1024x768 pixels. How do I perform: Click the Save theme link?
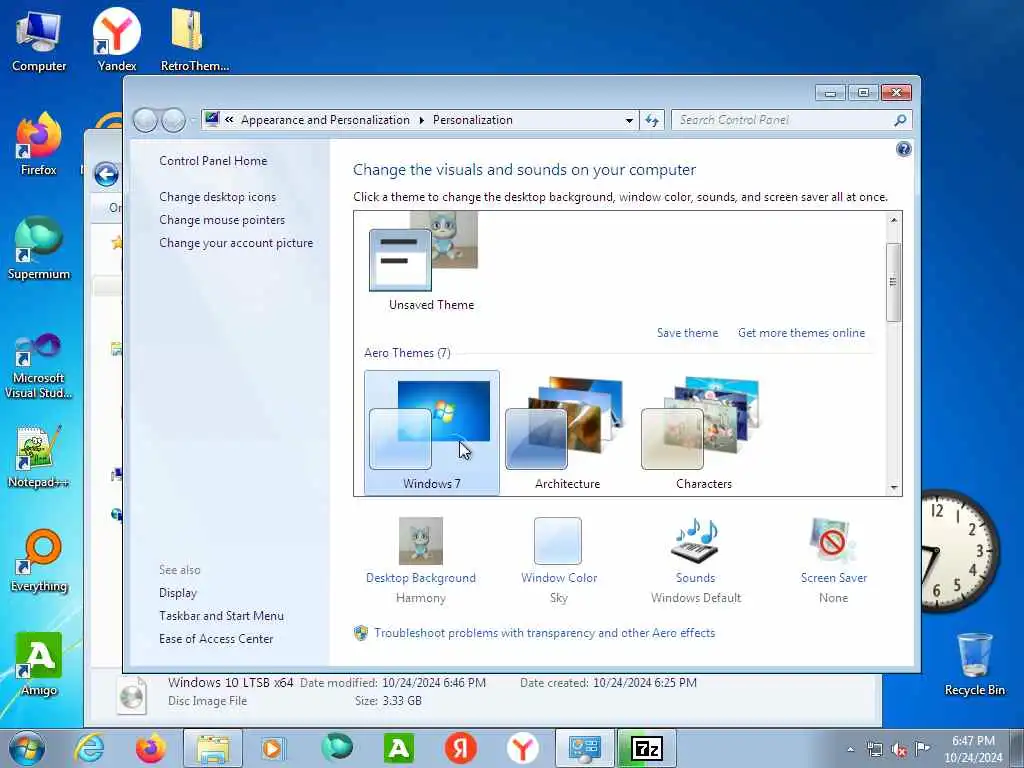(687, 332)
